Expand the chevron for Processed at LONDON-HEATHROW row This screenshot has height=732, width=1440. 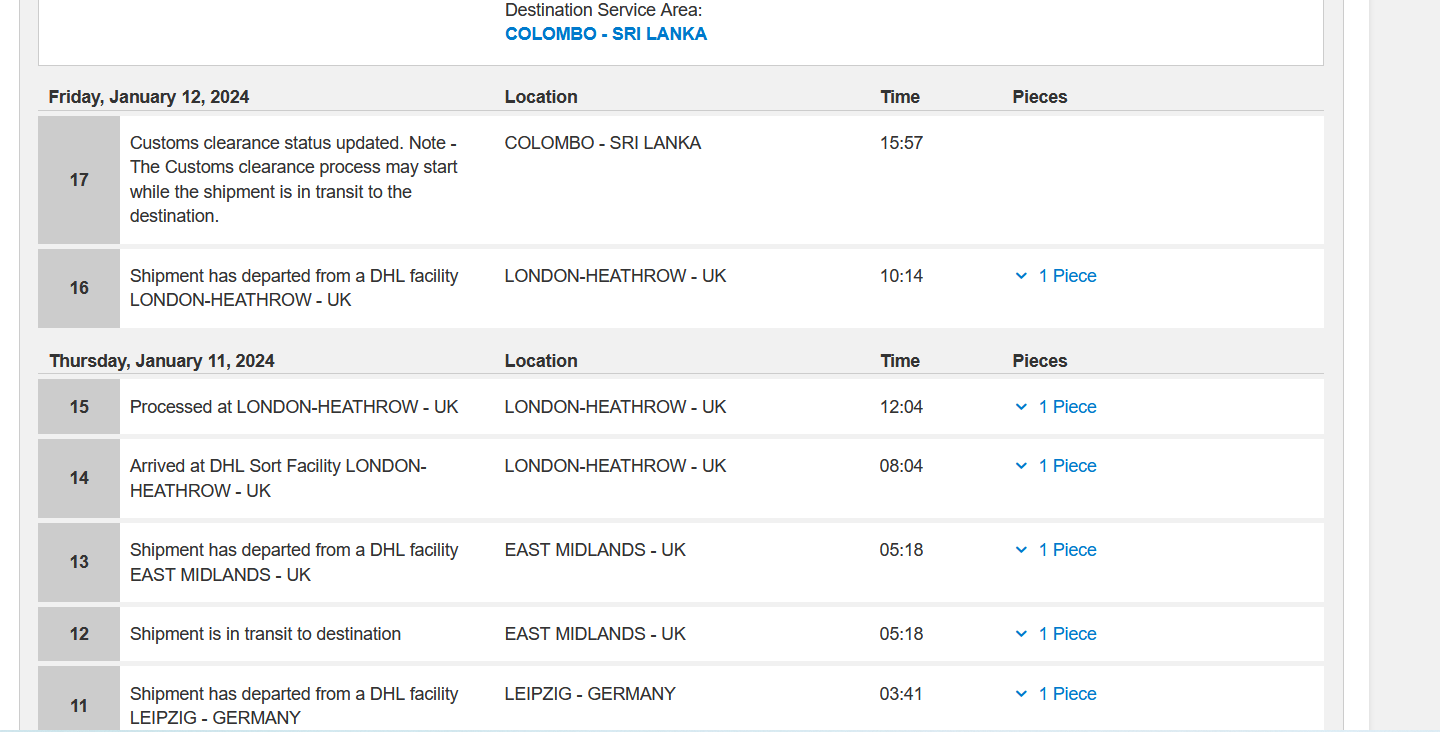(1021, 407)
